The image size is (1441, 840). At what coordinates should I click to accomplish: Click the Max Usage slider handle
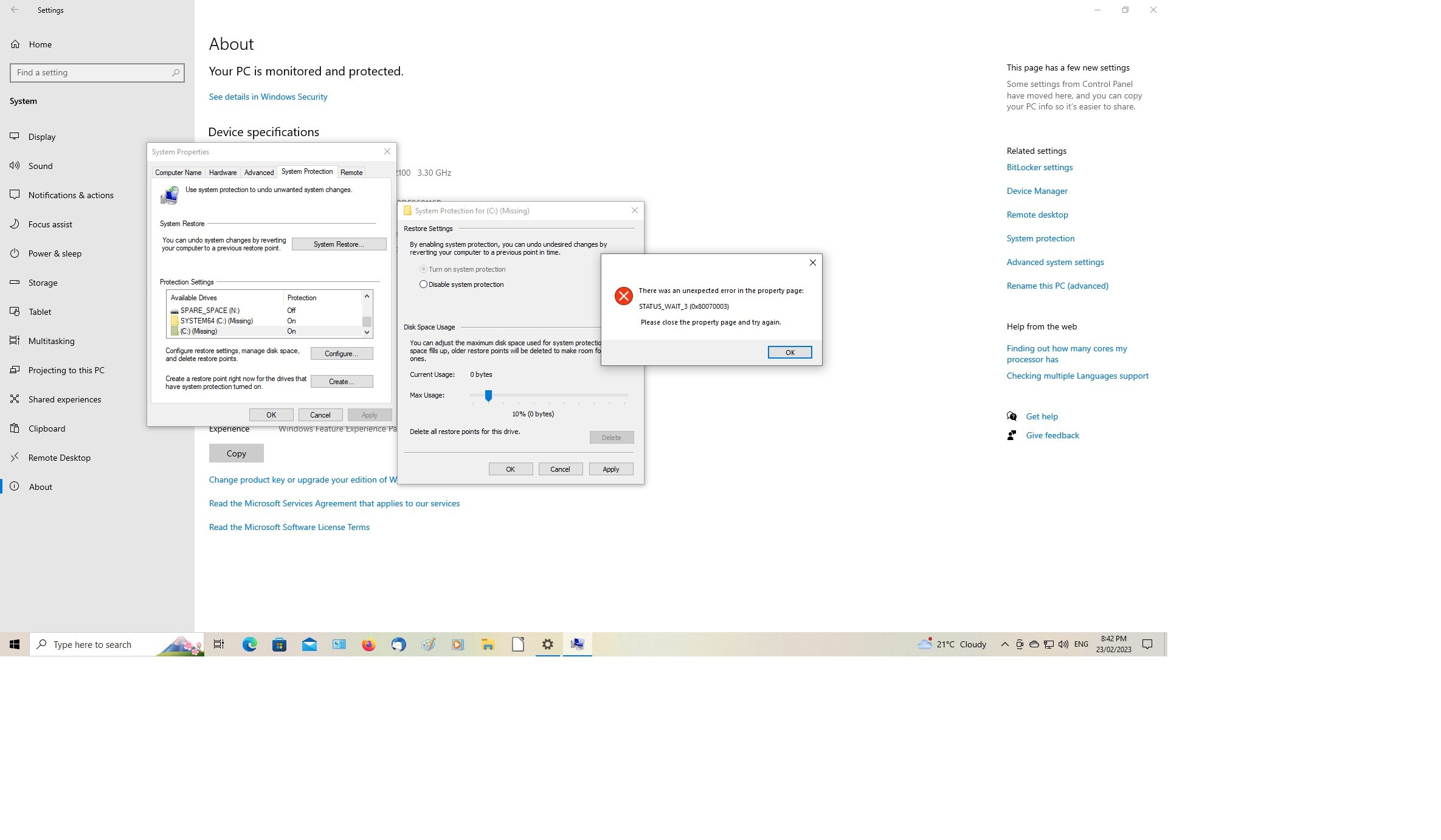pyautogui.click(x=488, y=396)
